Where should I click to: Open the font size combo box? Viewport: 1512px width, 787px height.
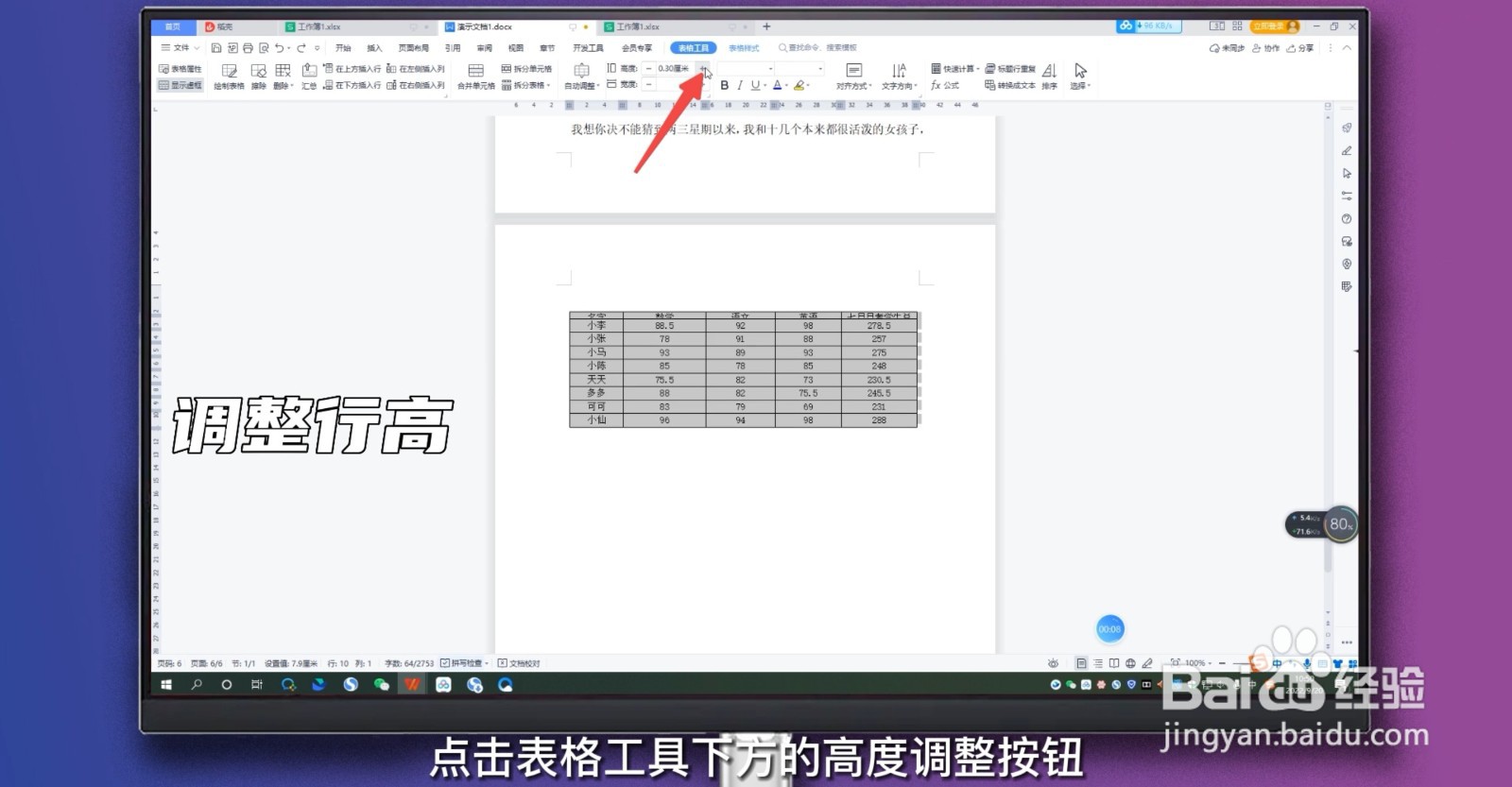pyautogui.click(x=801, y=69)
